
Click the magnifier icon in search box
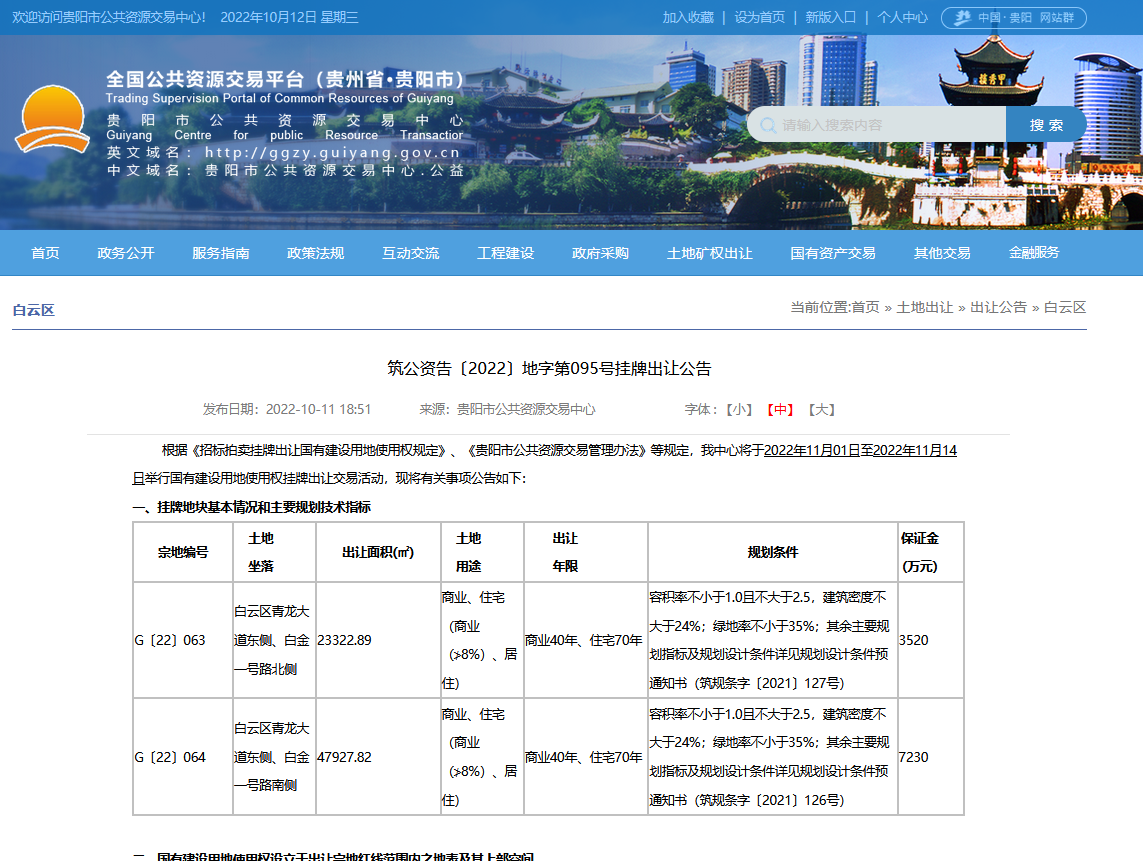point(768,125)
